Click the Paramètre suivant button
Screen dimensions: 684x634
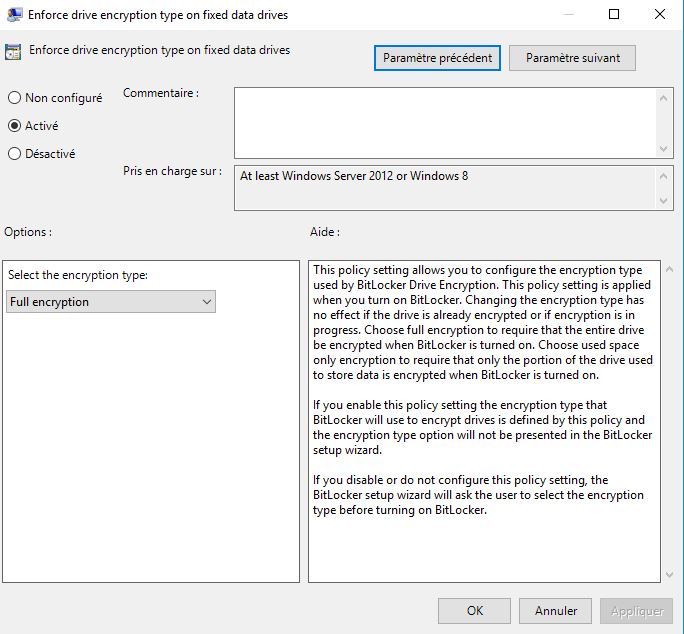(572, 58)
